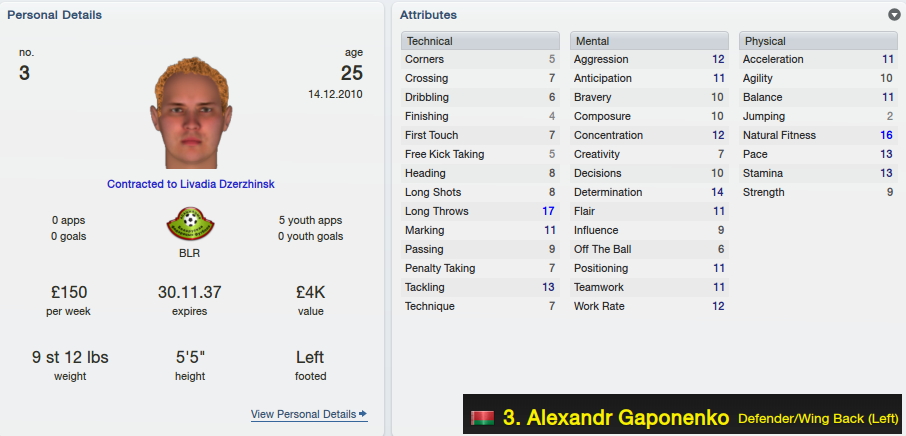Click the 30.11.37 contract expiry date
This screenshot has height=436, width=906.
pos(190,292)
